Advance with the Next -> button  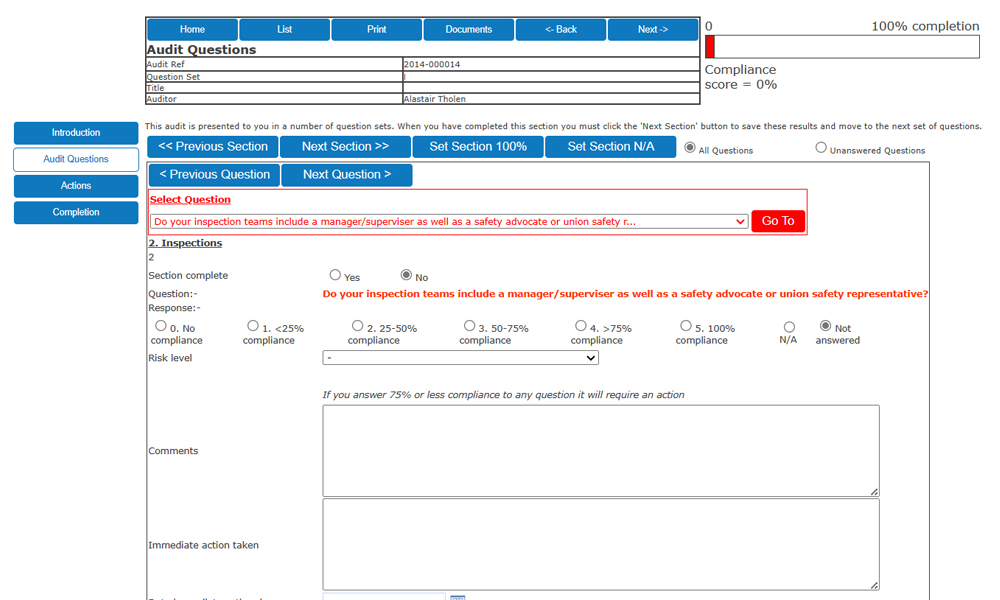pos(653,29)
